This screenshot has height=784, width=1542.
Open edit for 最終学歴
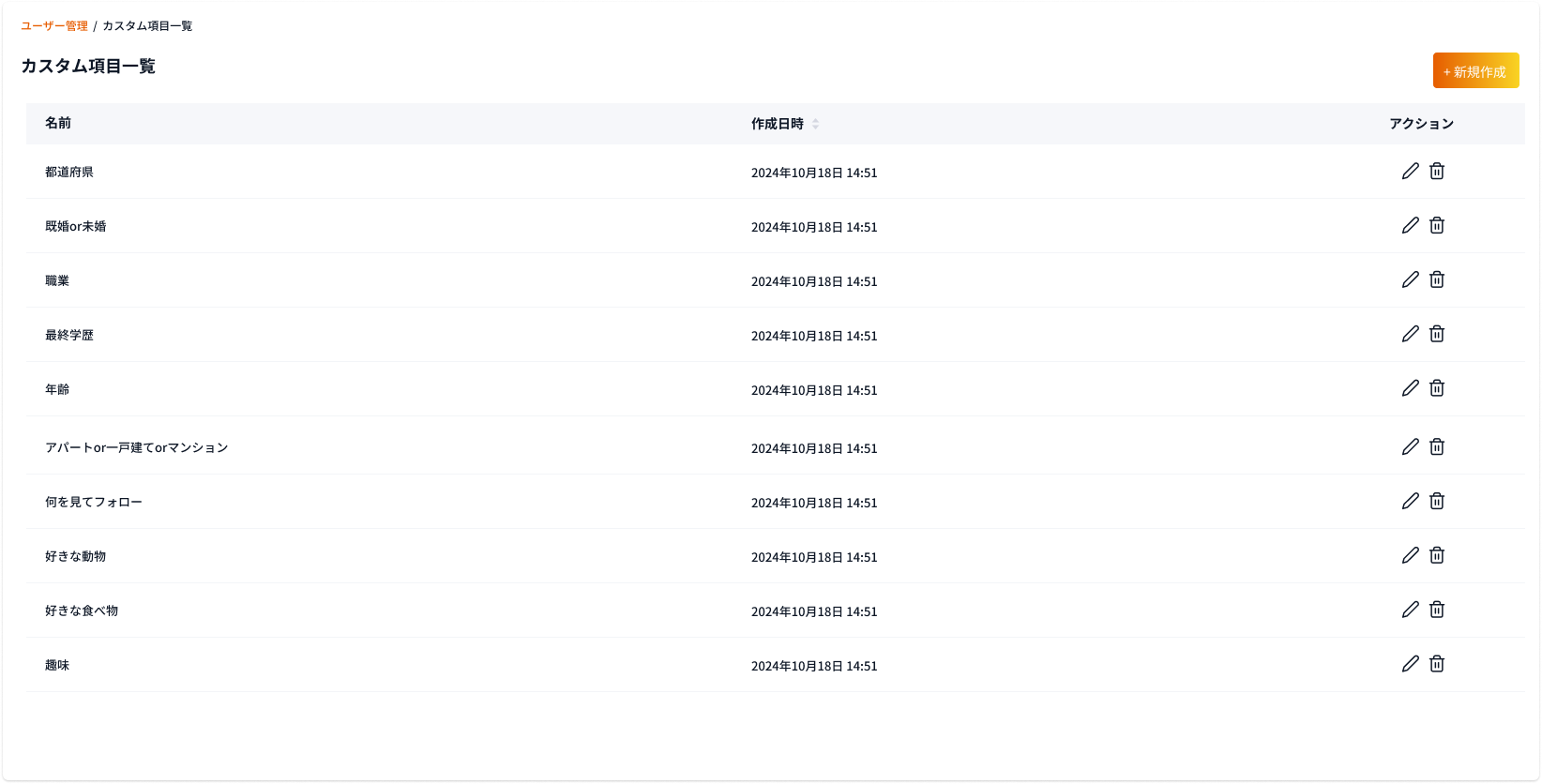1410,334
